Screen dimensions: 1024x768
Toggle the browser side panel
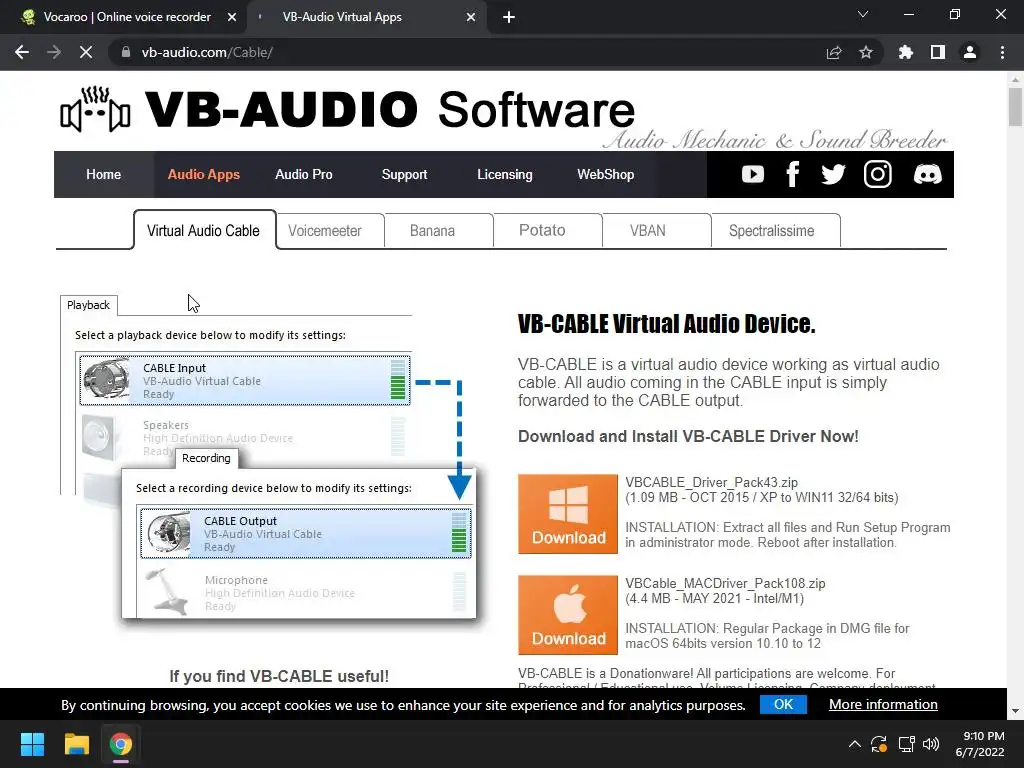tap(938, 52)
